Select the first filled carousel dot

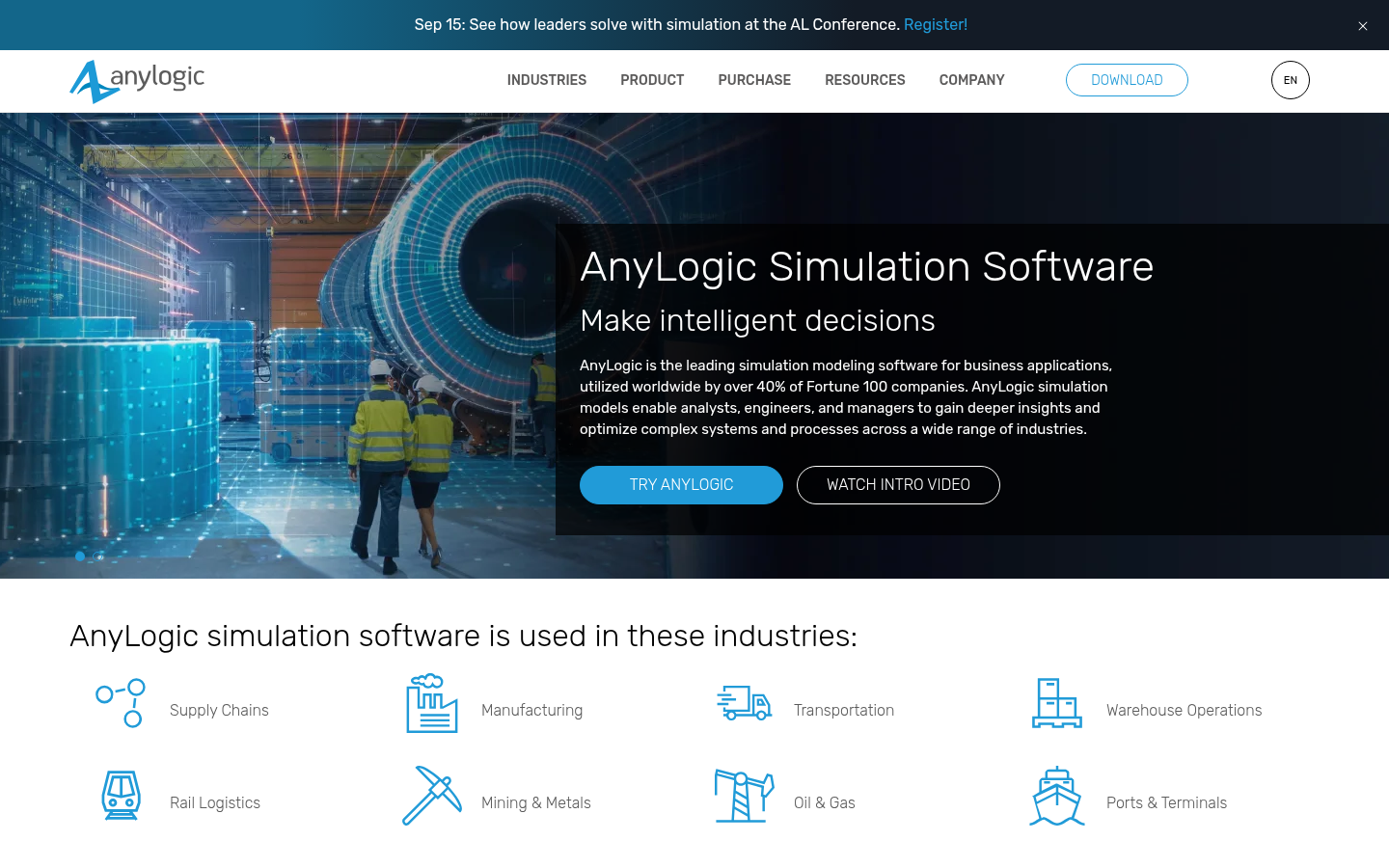80,556
